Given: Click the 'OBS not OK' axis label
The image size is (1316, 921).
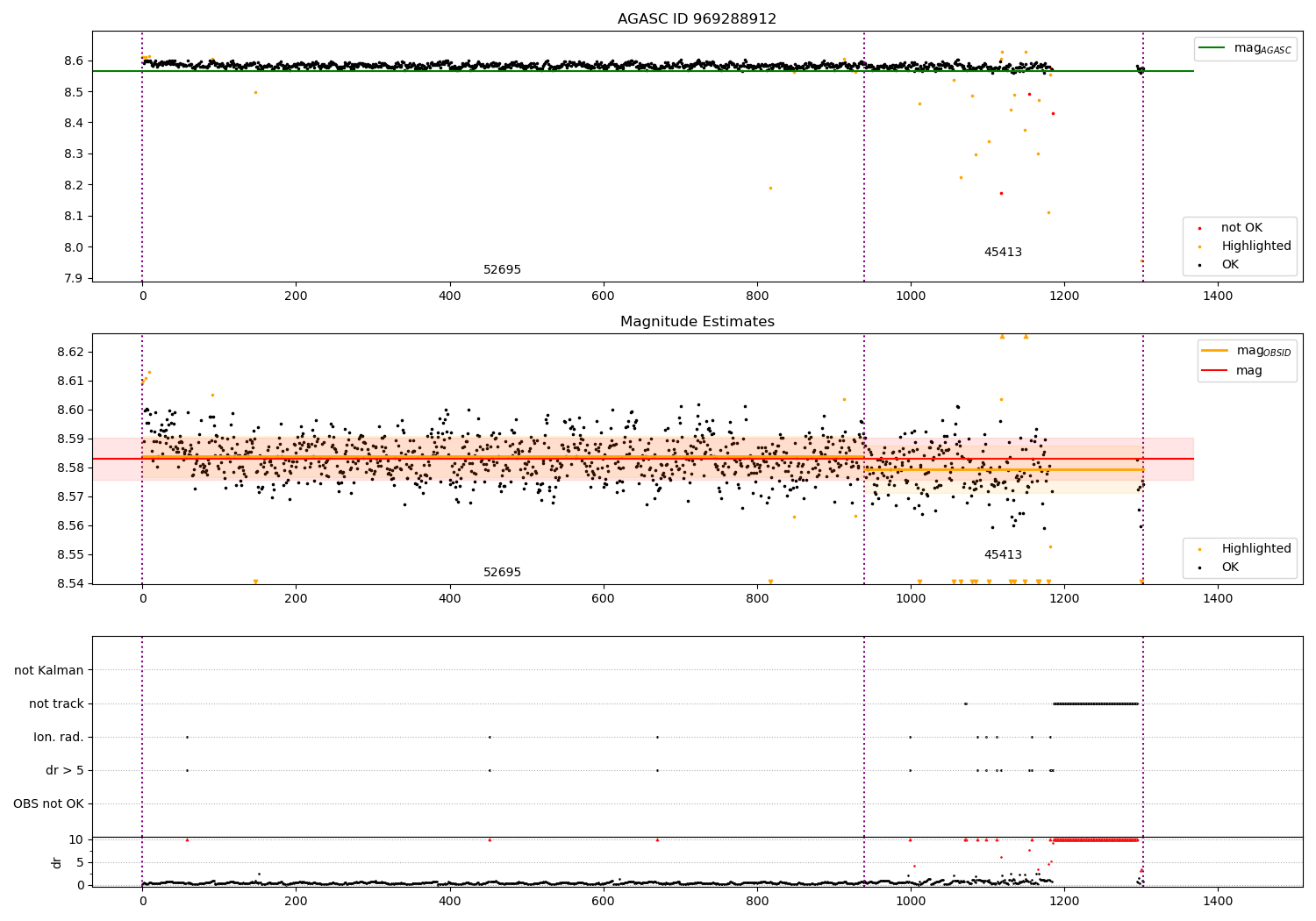Looking at the screenshot, I should tap(48, 804).
